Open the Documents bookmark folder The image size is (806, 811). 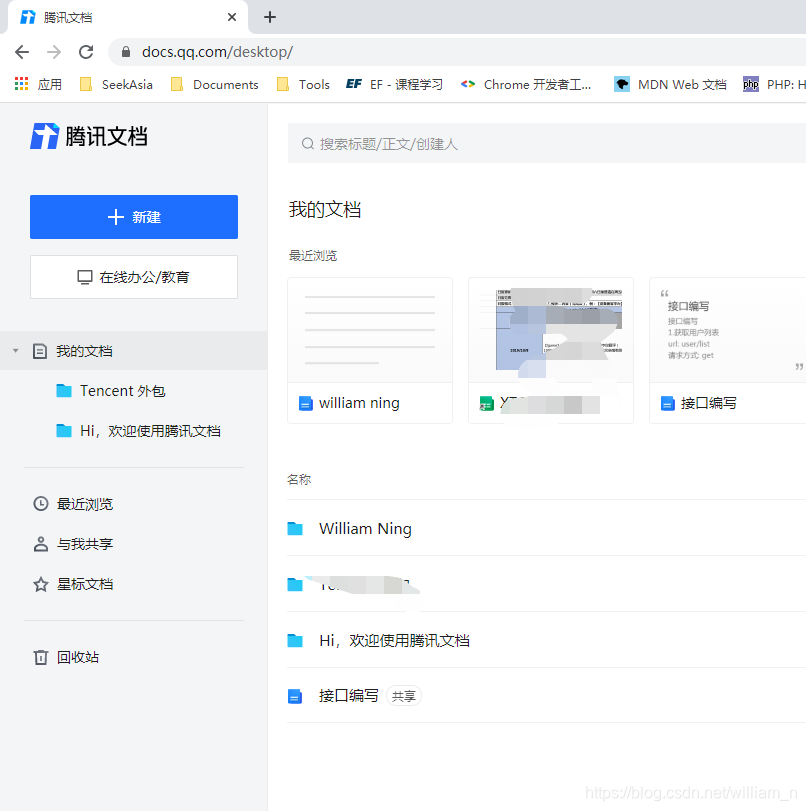[x=215, y=84]
